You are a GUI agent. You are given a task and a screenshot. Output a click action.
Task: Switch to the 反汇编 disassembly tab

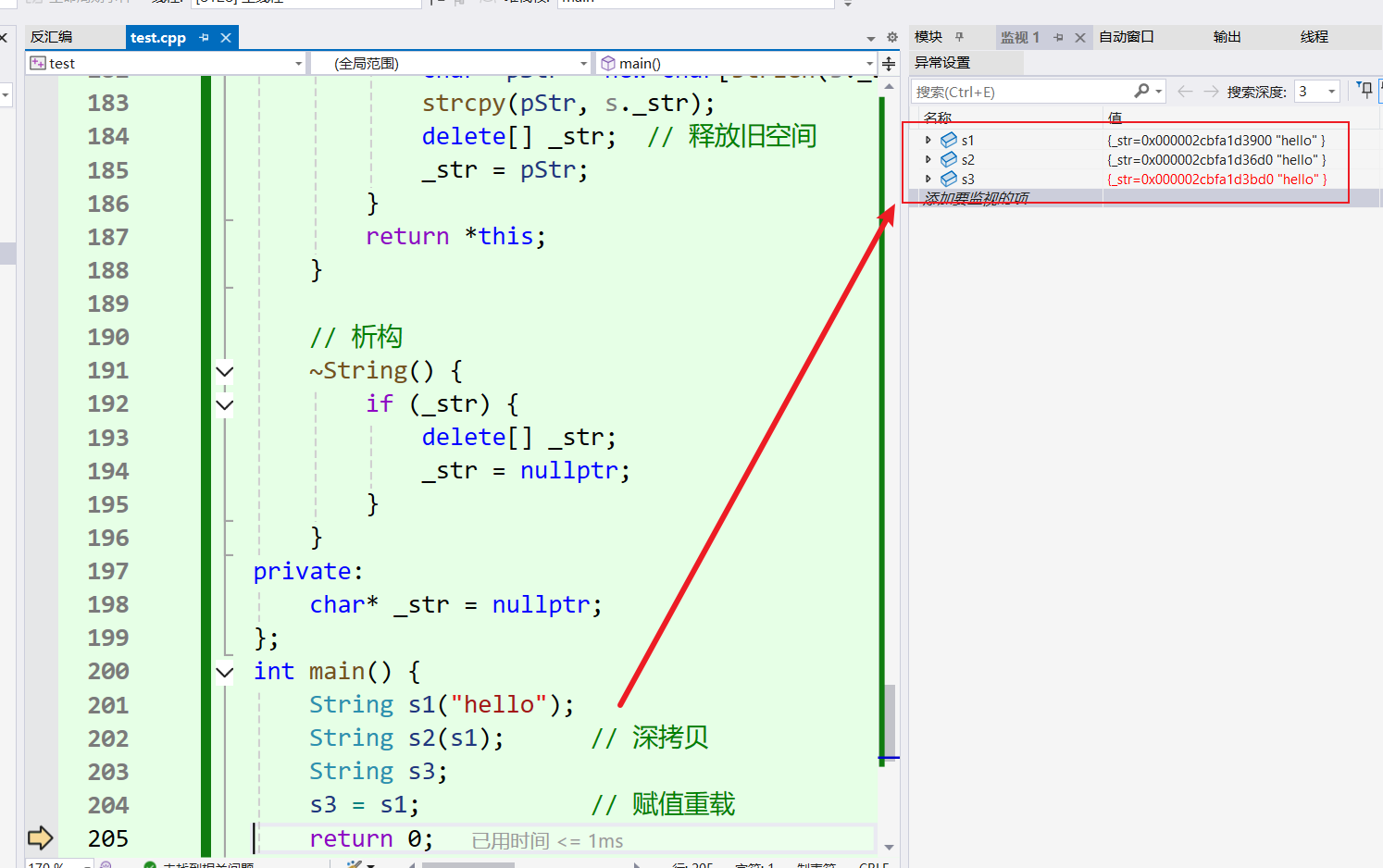(x=51, y=37)
